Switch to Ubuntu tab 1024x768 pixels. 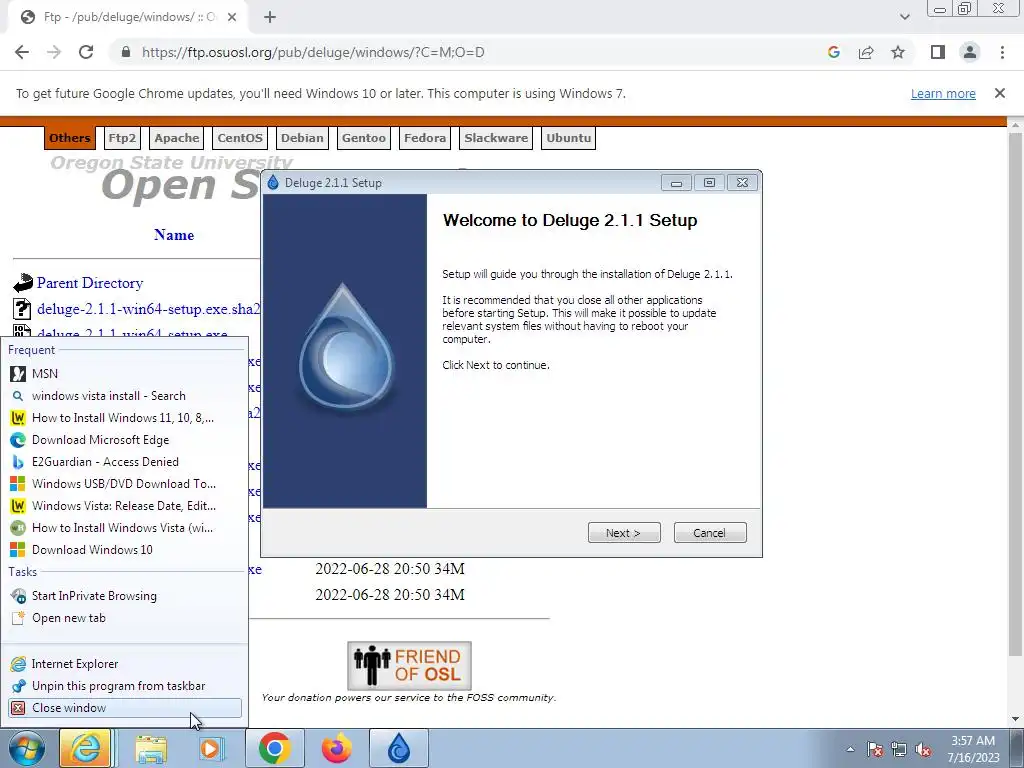point(568,138)
